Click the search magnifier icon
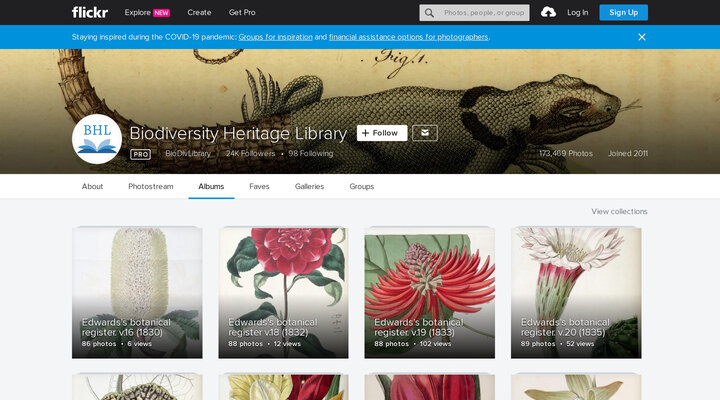 429,13
